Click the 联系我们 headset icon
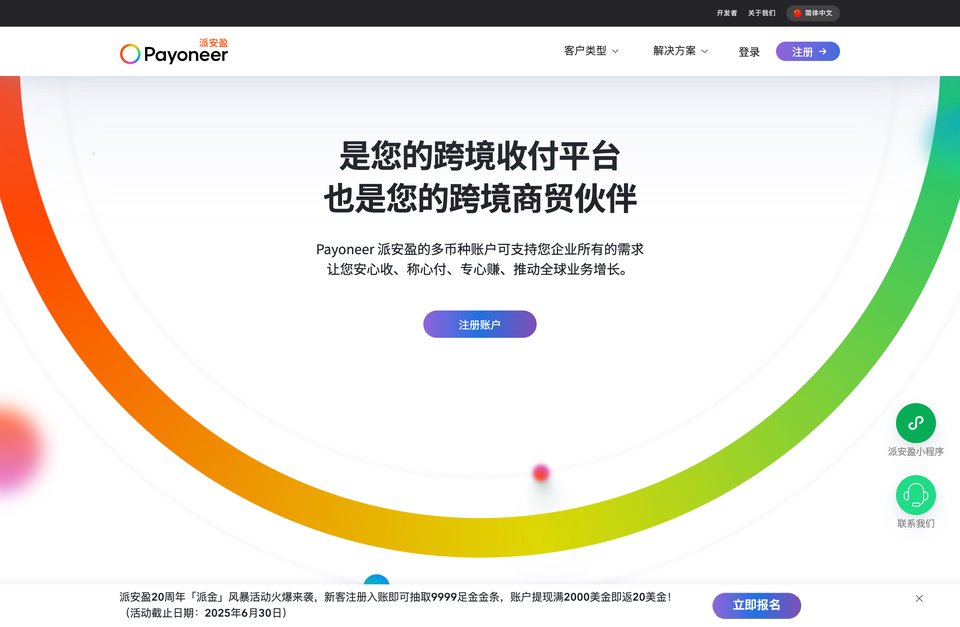This screenshot has width=960, height=627. [915, 495]
